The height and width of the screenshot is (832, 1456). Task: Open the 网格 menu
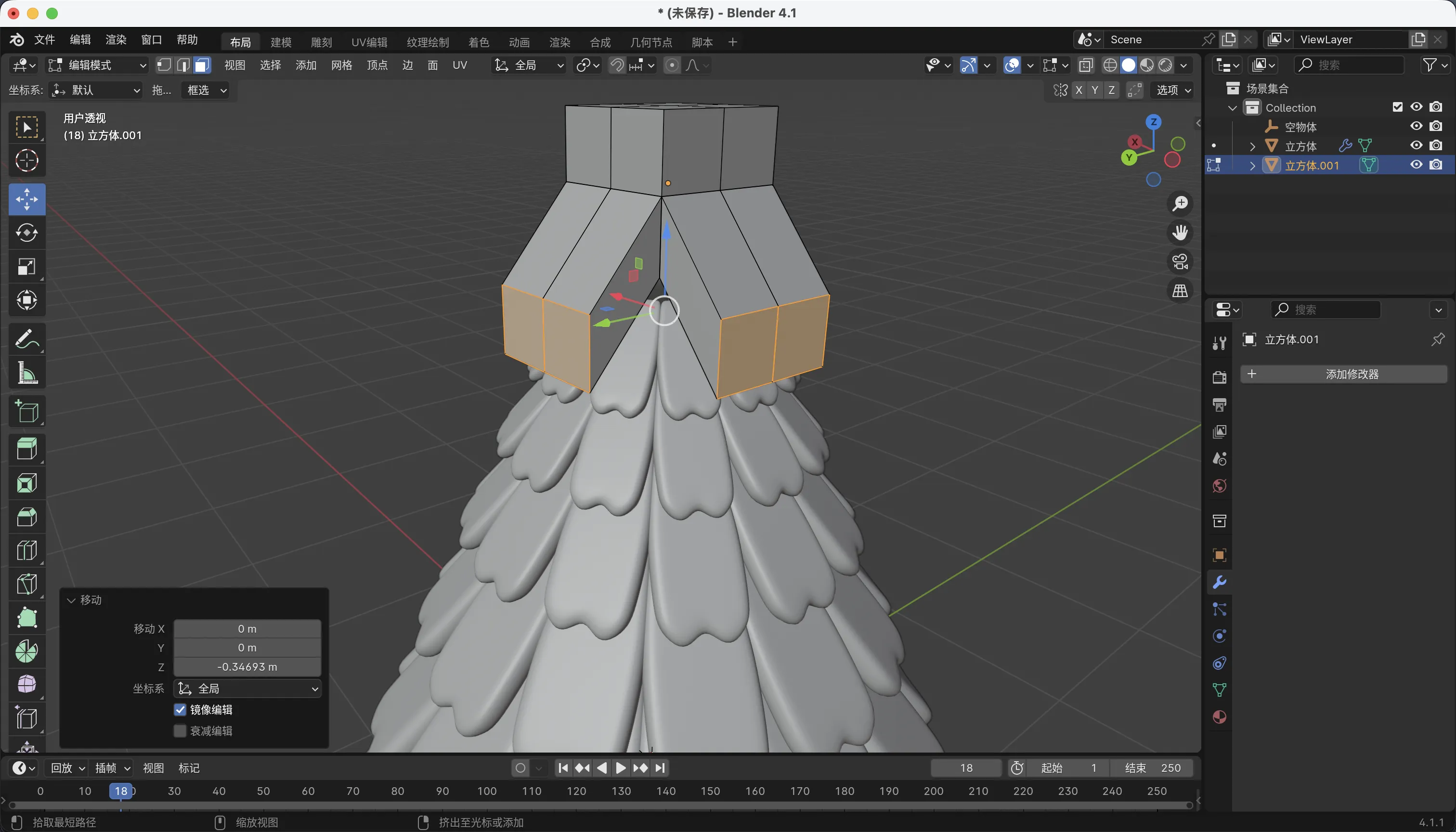click(x=341, y=65)
